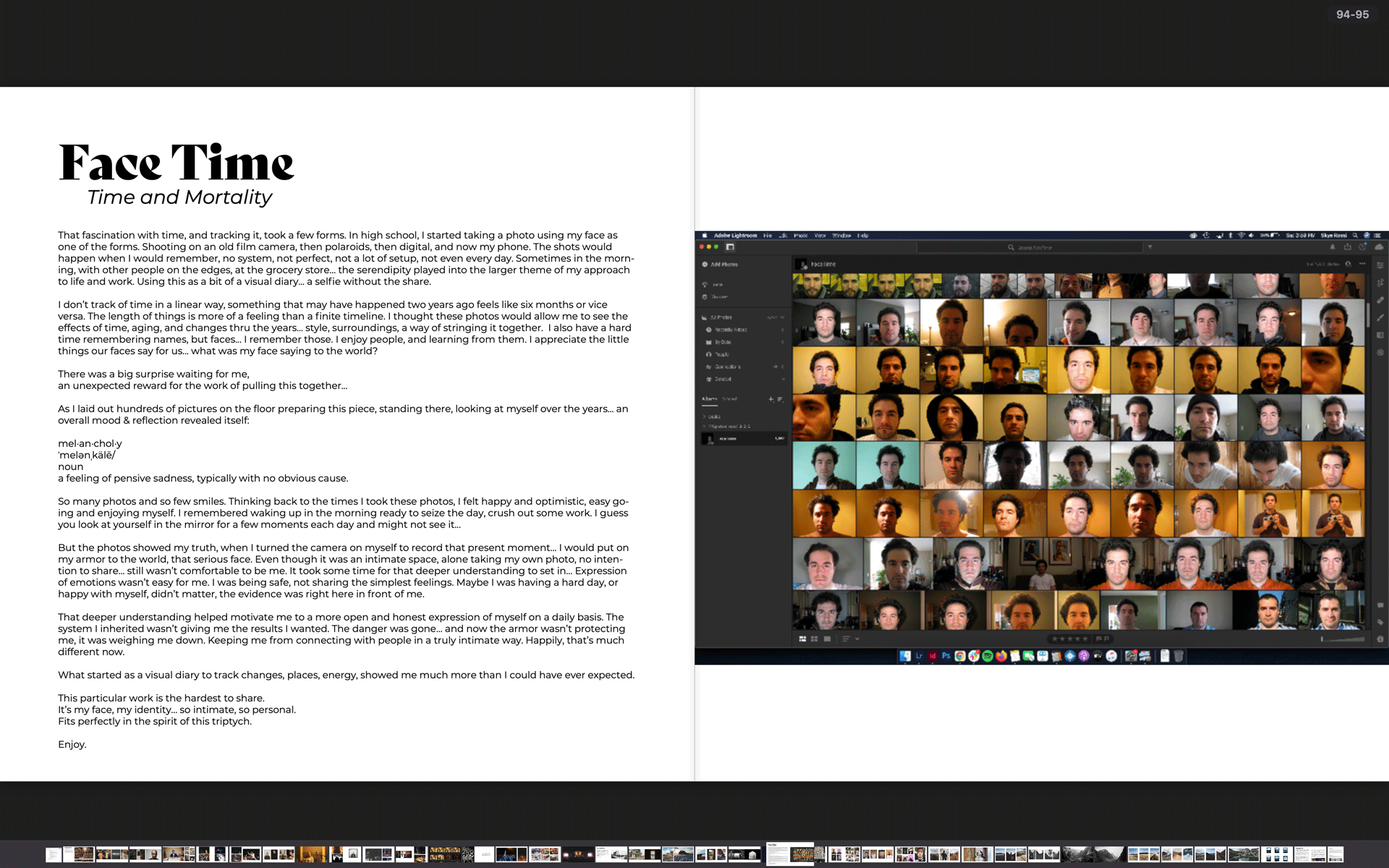Viewport: 1389px width, 868px height.
Task: Switch to square grid view
Action: 815,639
